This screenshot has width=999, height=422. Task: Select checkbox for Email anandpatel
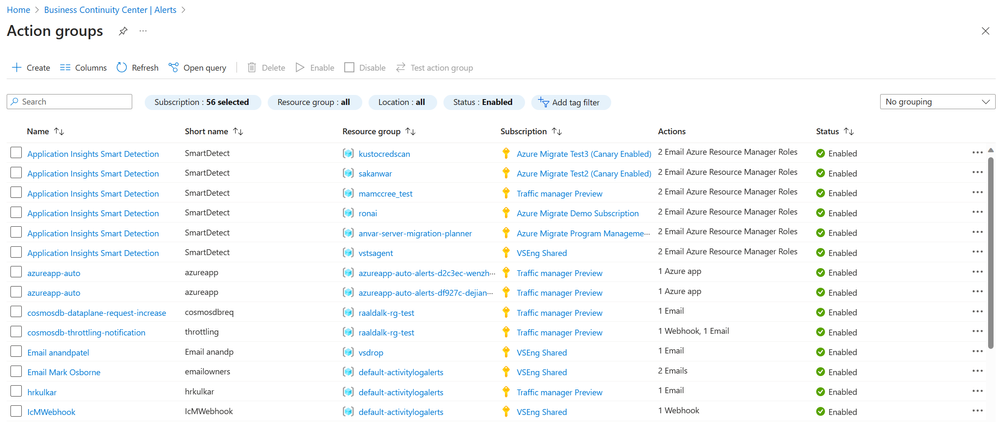point(16,352)
